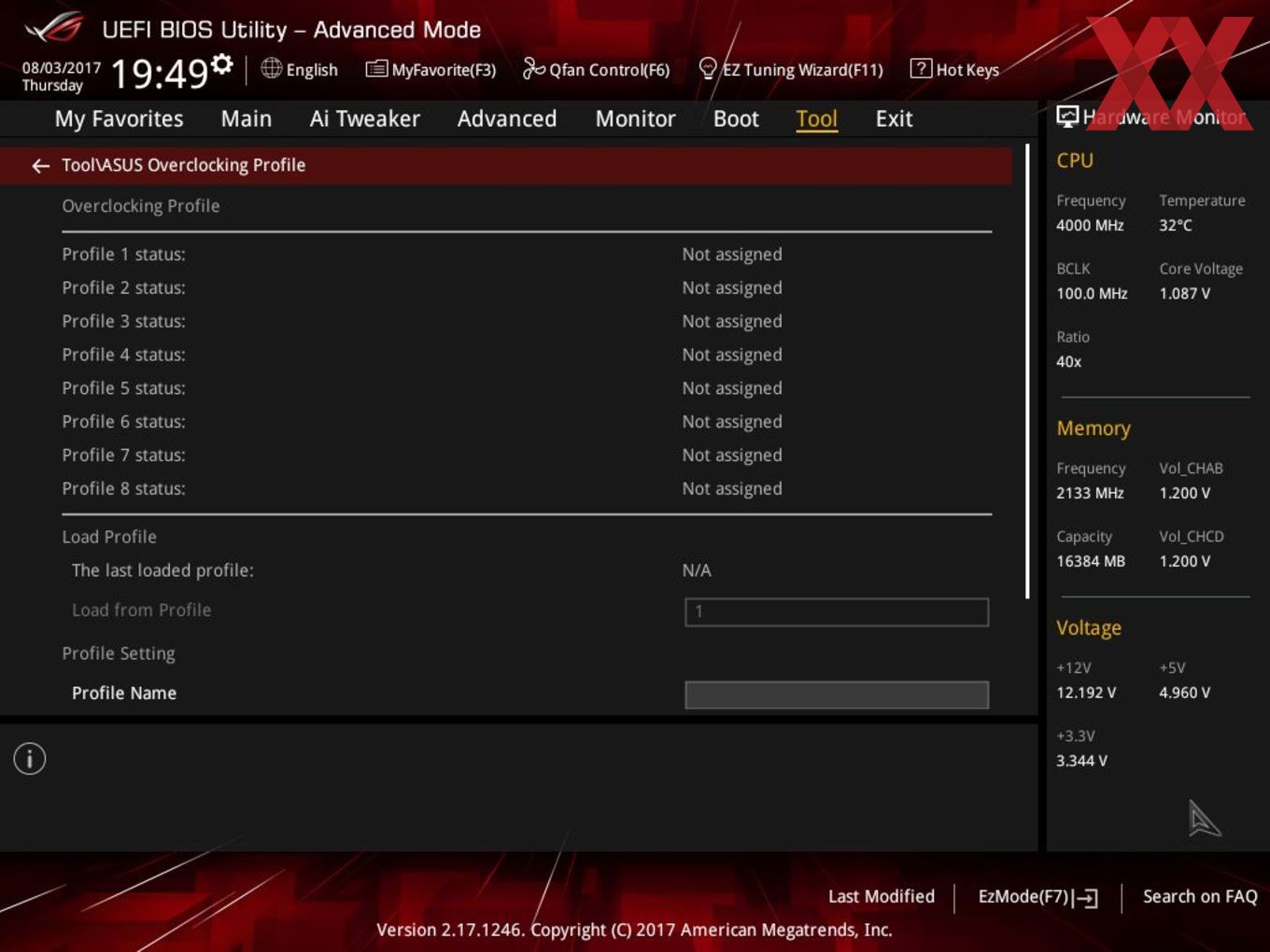Select Profile 5 status row
This screenshot has width=1270, height=952.
coord(527,388)
